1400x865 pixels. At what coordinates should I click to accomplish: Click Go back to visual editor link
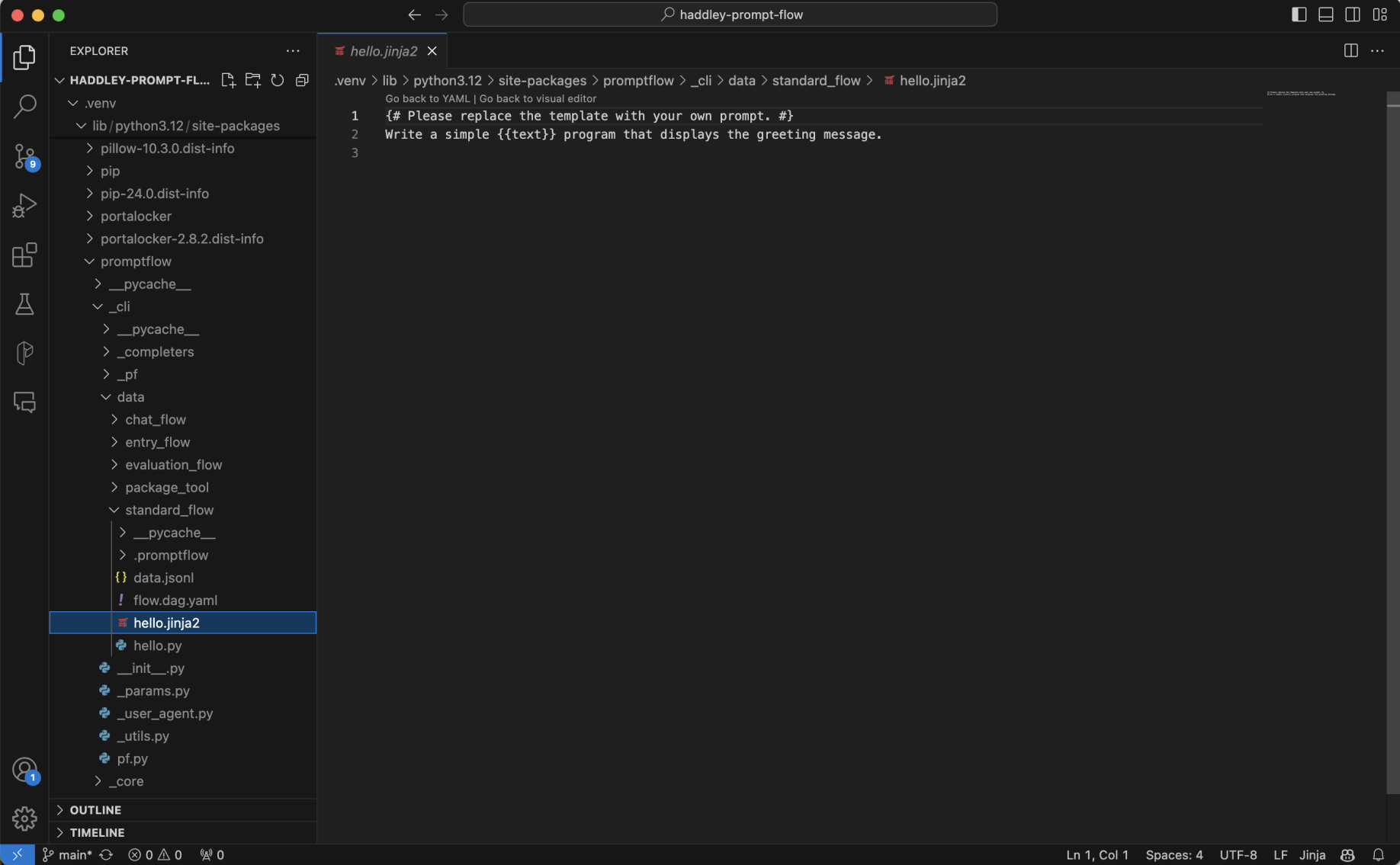pyautogui.click(x=538, y=98)
